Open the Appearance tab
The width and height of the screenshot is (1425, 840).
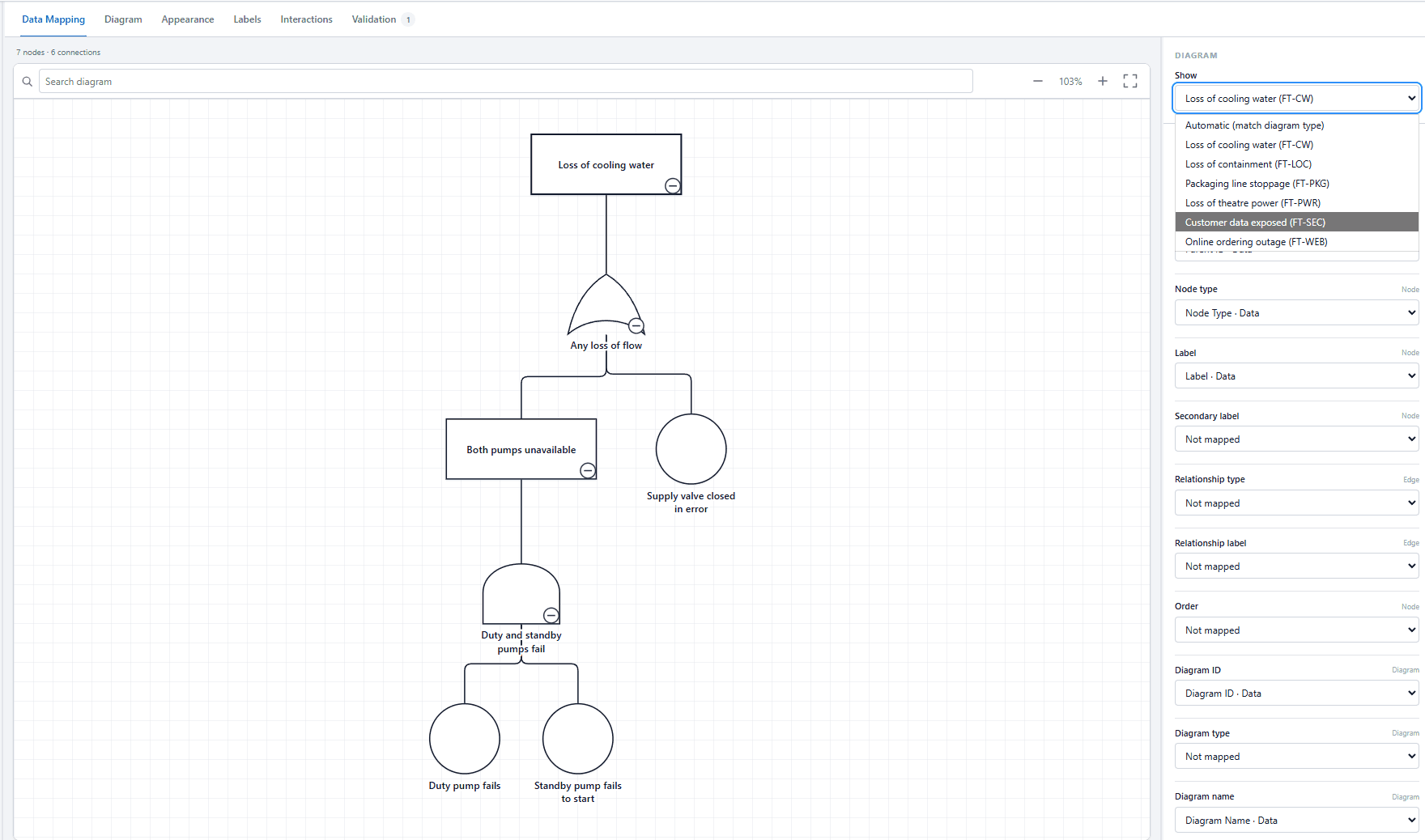pos(188,19)
